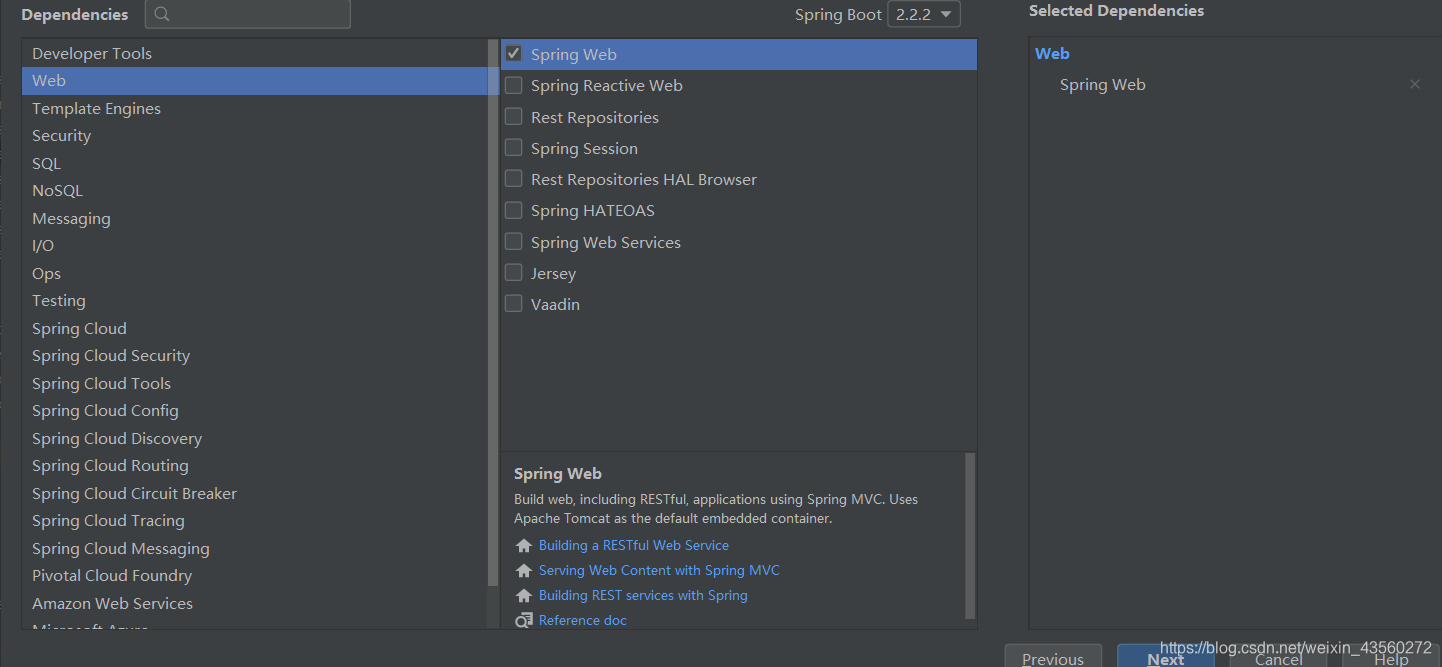Open Building REST services with Spring link

click(x=643, y=596)
